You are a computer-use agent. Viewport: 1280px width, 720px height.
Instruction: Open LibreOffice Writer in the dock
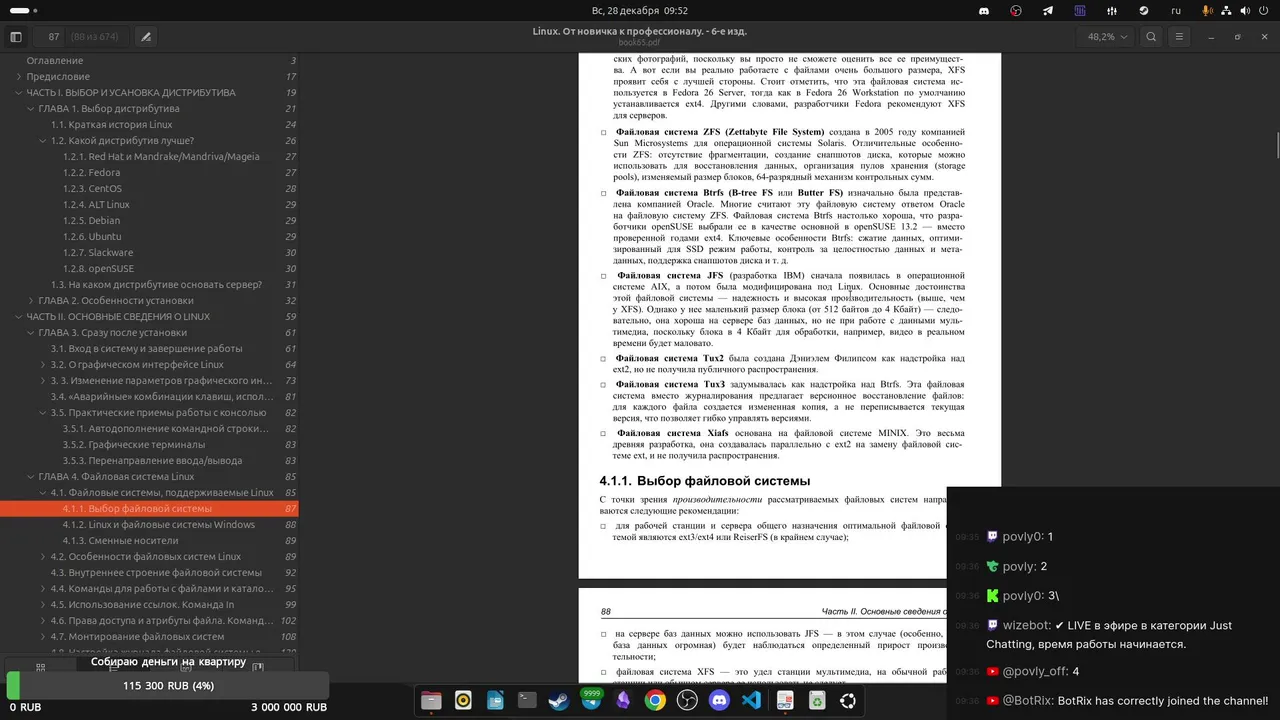pyautogui.click(x=495, y=700)
